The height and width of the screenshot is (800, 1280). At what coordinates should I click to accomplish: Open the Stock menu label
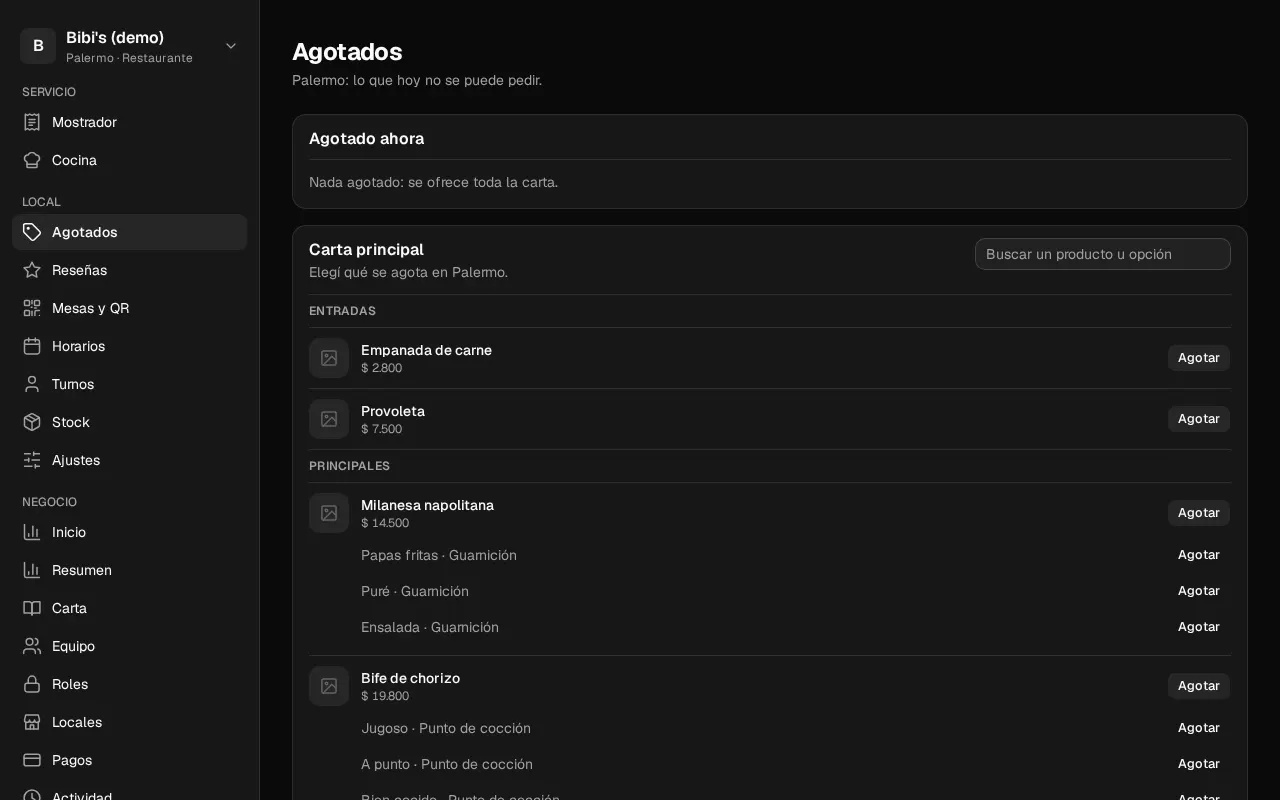point(71,422)
